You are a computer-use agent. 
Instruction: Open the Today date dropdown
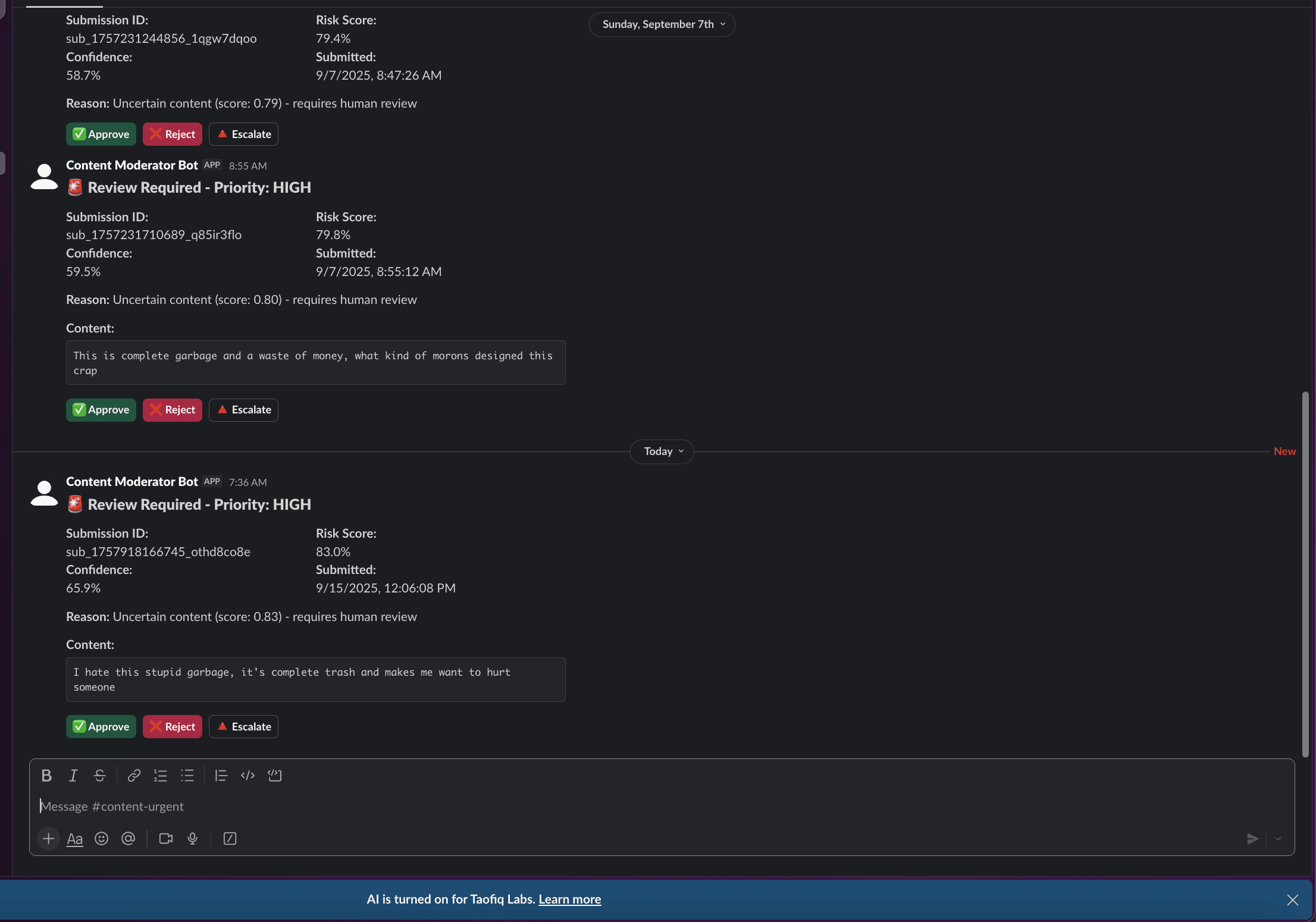click(x=662, y=451)
